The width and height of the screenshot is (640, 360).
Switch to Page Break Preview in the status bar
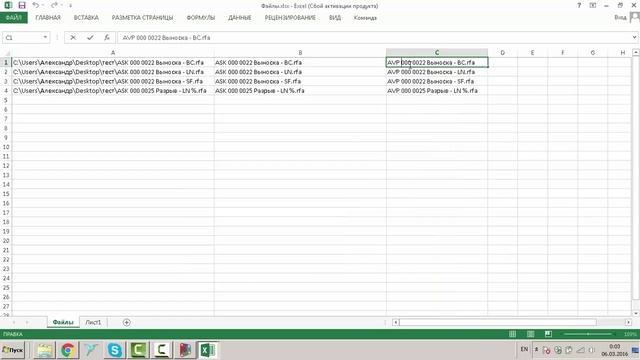548,334
